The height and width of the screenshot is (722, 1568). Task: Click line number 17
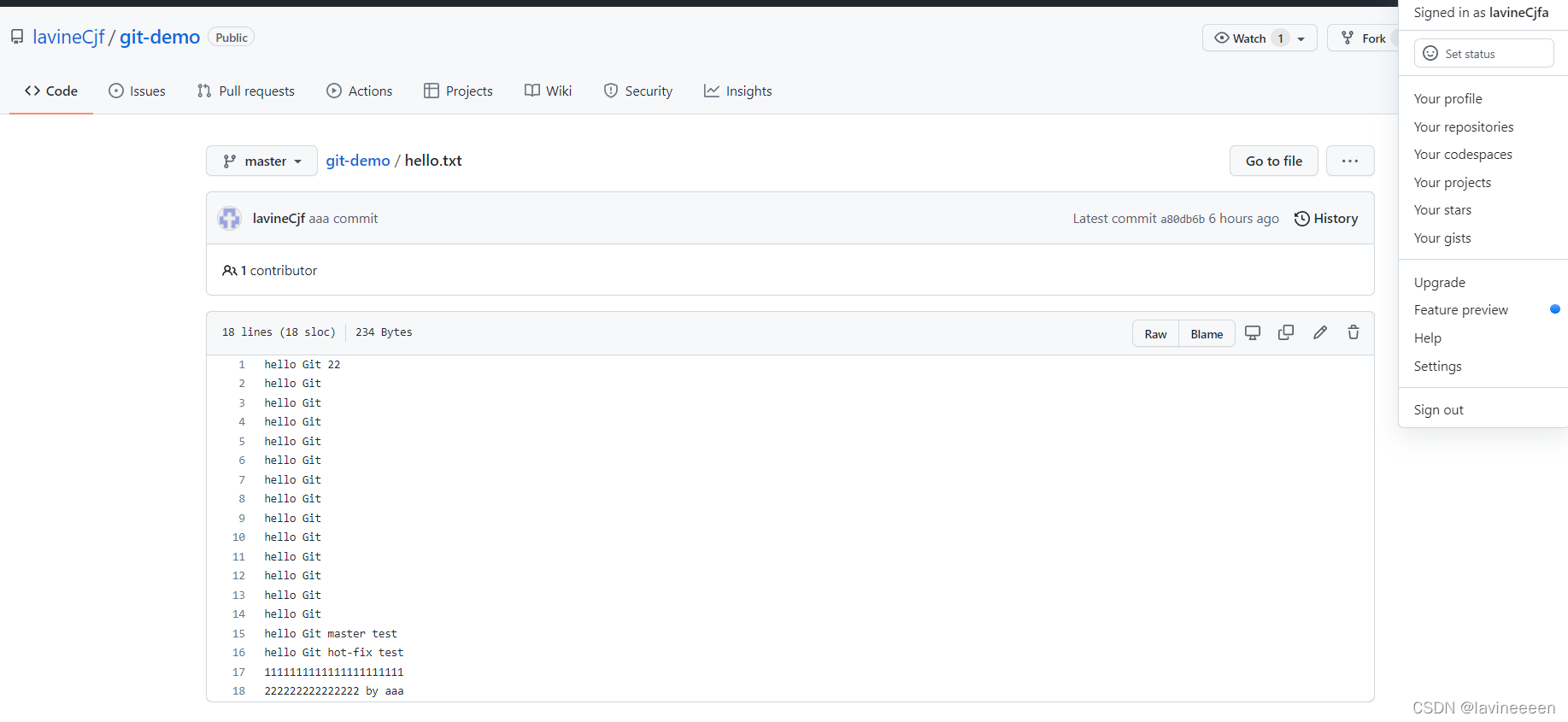pos(238,672)
